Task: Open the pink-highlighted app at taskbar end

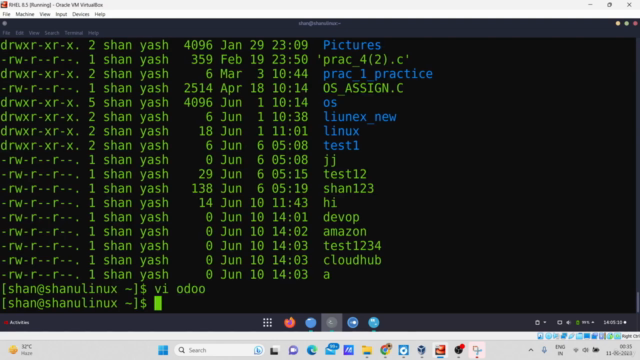Action: [477, 350]
